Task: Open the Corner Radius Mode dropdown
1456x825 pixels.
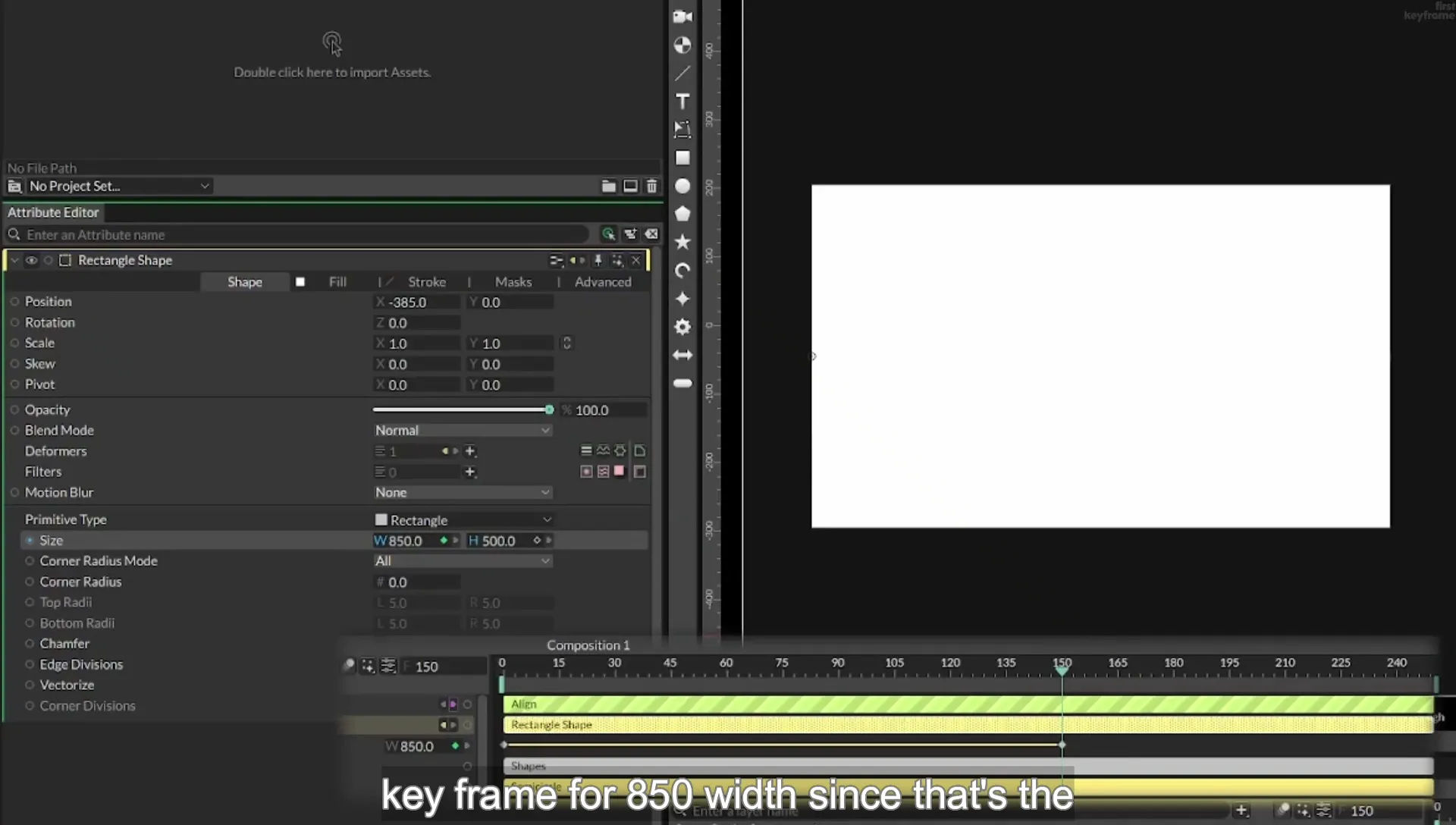Action: coord(463,561)
